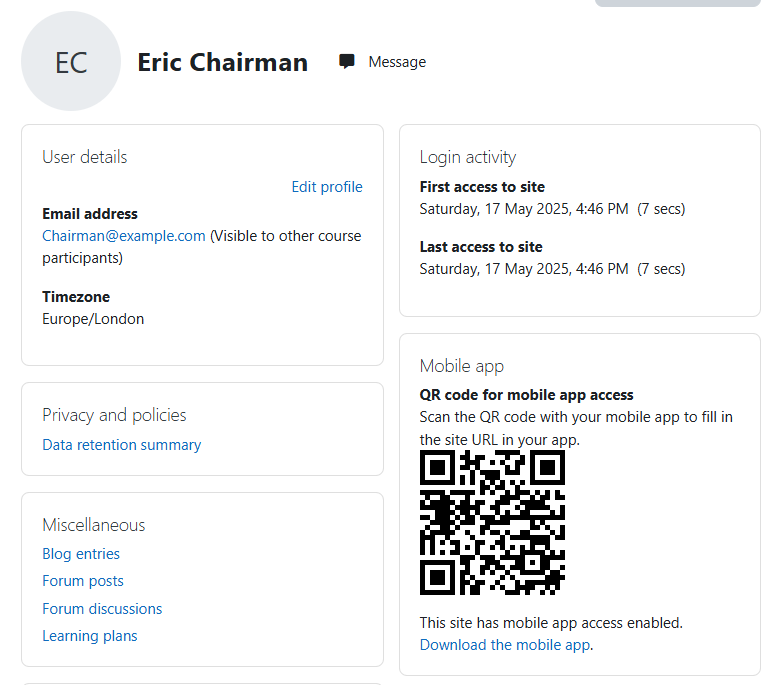This screenshot has height=685, width=778.
Task: Click the Download the mobile app link
Action: click(505, 645)
